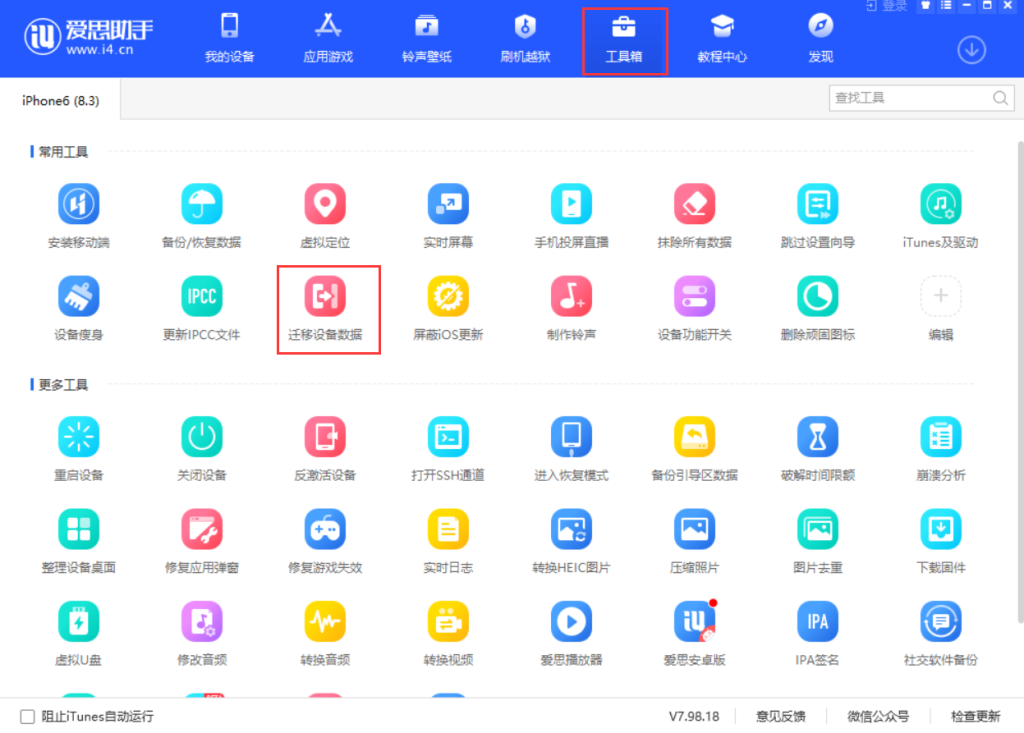The width and height of the screenshot is (1024, 733).
Task: Launch 爱思播放器 media player
Action: pos(571,630)
